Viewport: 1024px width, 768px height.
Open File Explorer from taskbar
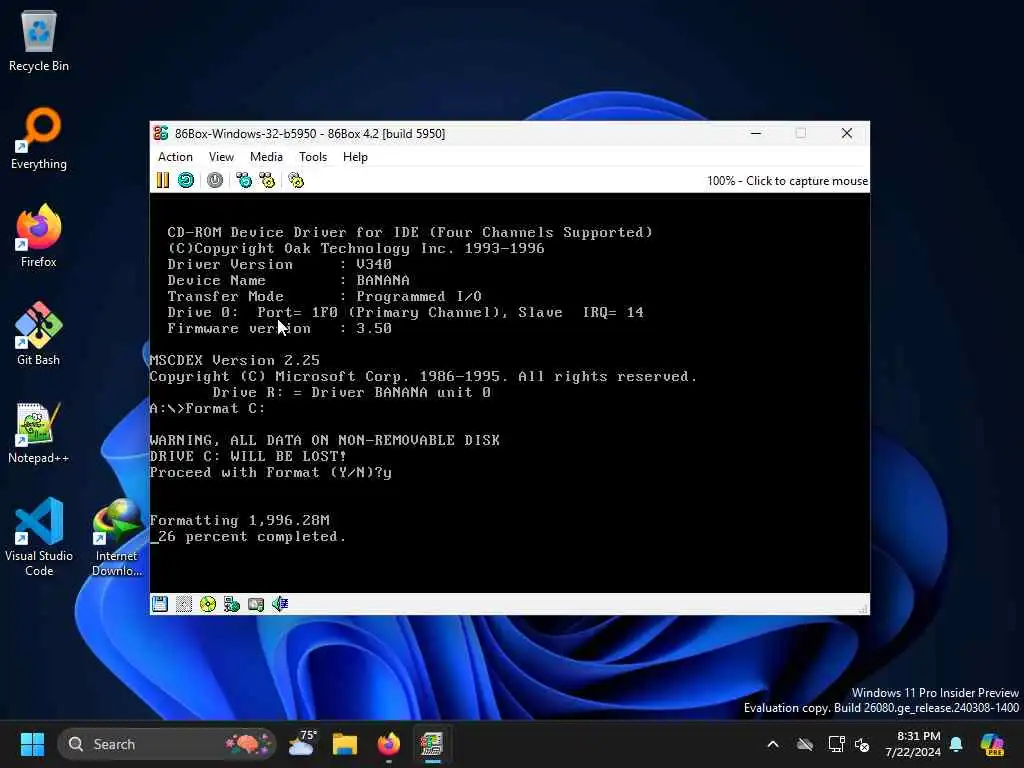click(345, 744)
